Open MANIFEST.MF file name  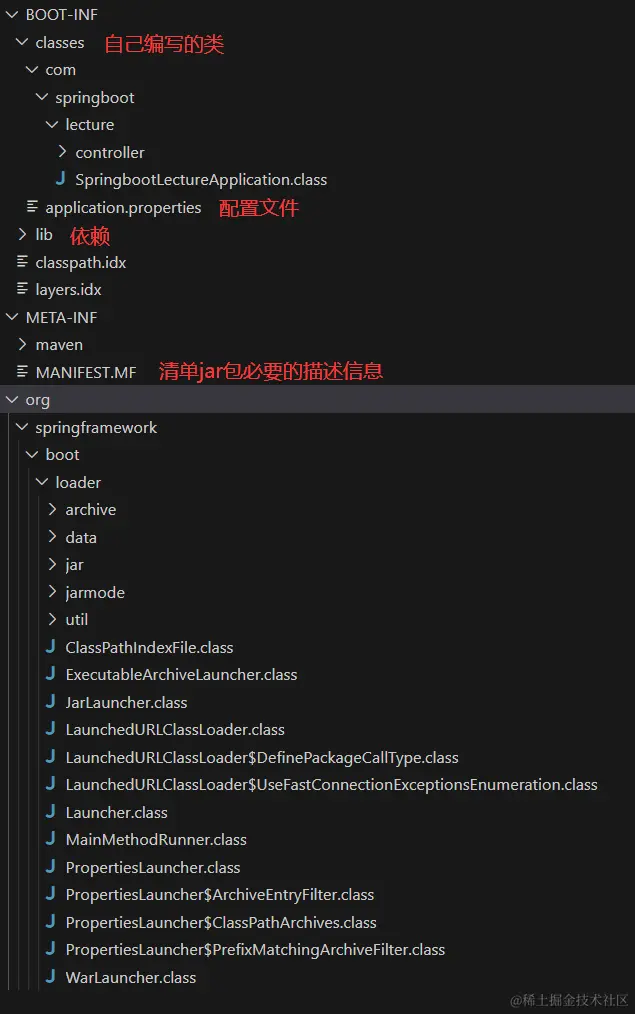(x=86, y=372)
